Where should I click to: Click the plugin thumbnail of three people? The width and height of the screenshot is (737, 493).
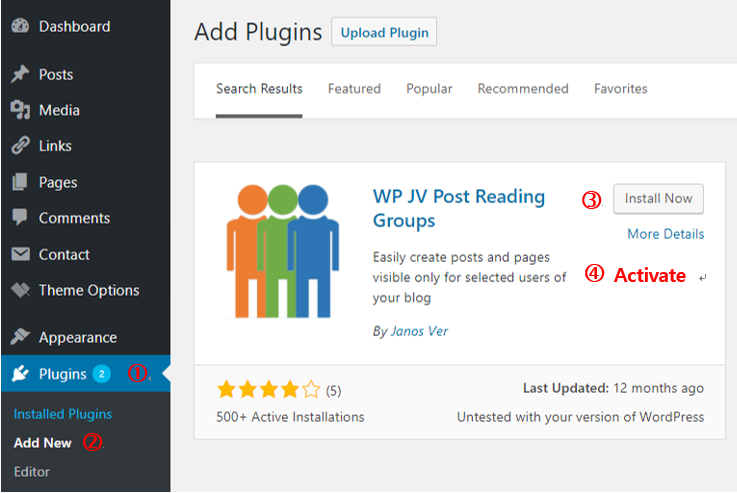click(282, 251)
